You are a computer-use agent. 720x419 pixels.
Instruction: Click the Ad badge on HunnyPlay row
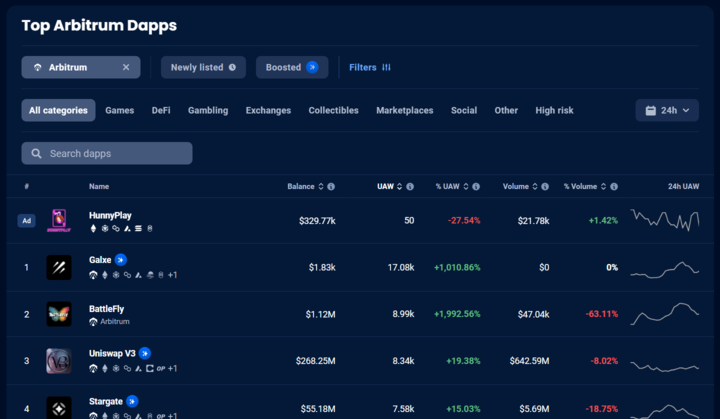pos(27,221)
